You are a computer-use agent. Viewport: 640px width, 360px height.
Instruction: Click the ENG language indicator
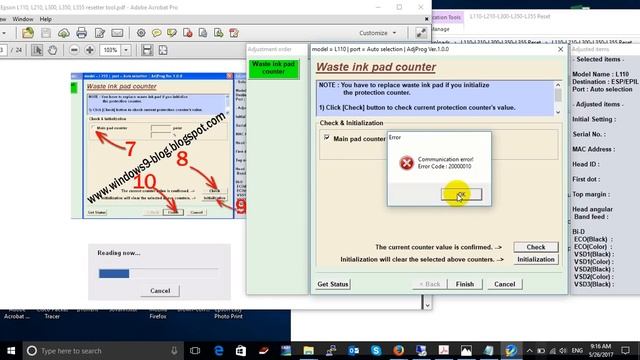[x=577, y=351]
